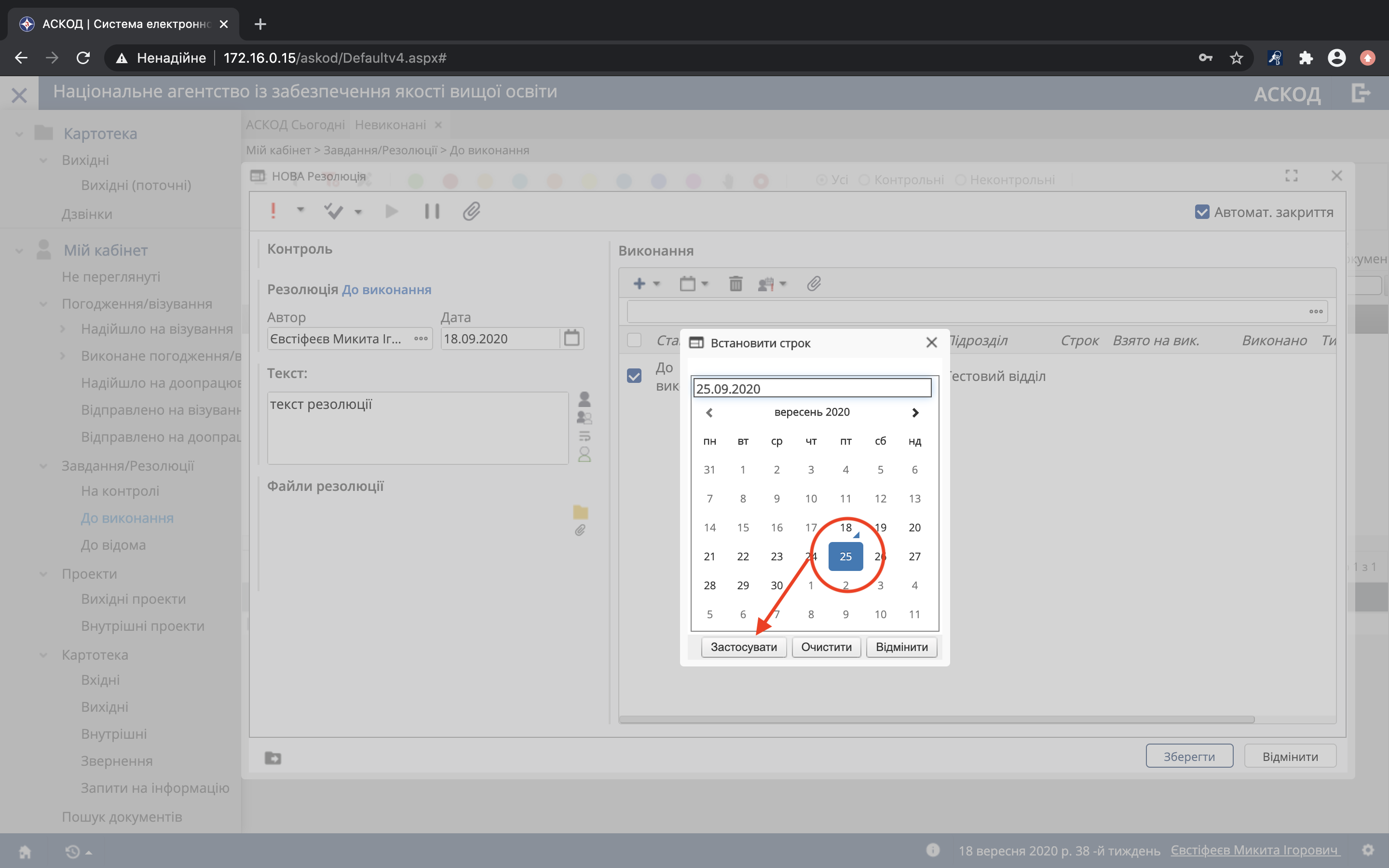Viewport: 1389px width, 868px height.
Task: Click the pause icon in resolution toolbar
Action: point(432,211)
